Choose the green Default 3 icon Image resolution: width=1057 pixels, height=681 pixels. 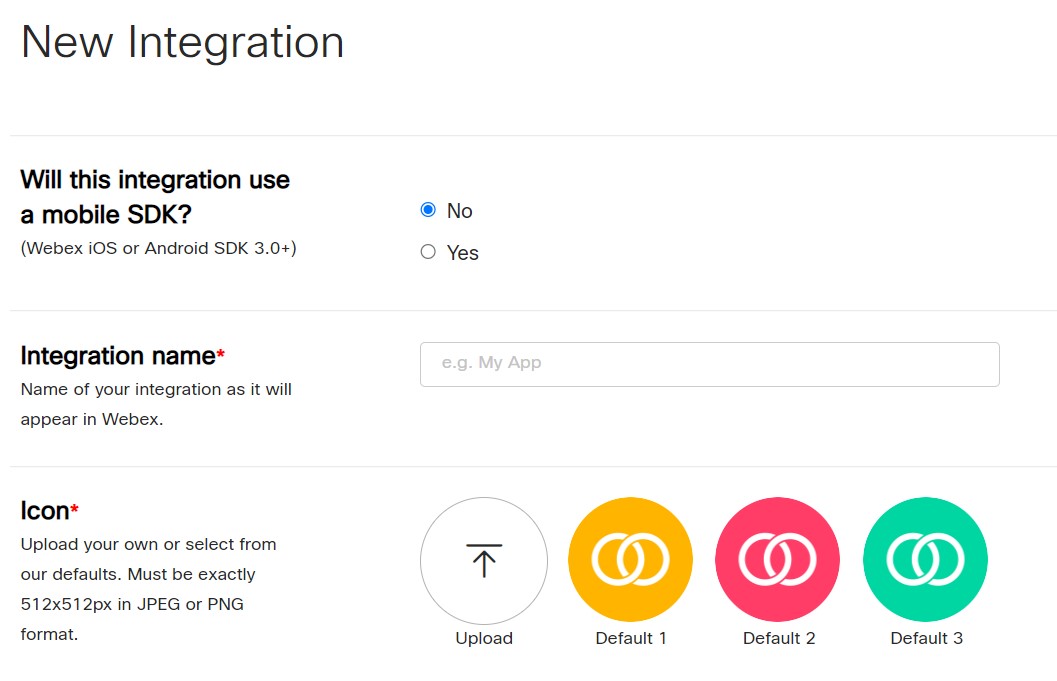925,560
